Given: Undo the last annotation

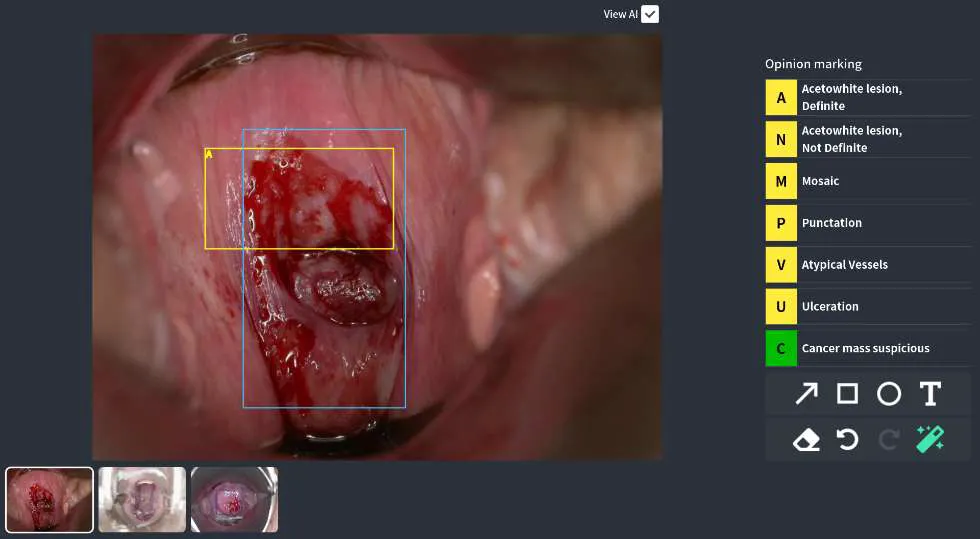Looking at the screenshot, I should [847, 439].
